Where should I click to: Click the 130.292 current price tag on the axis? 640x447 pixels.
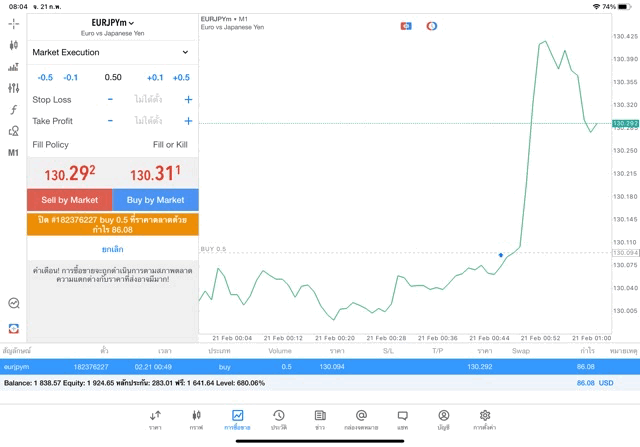[x=625, y=123]
